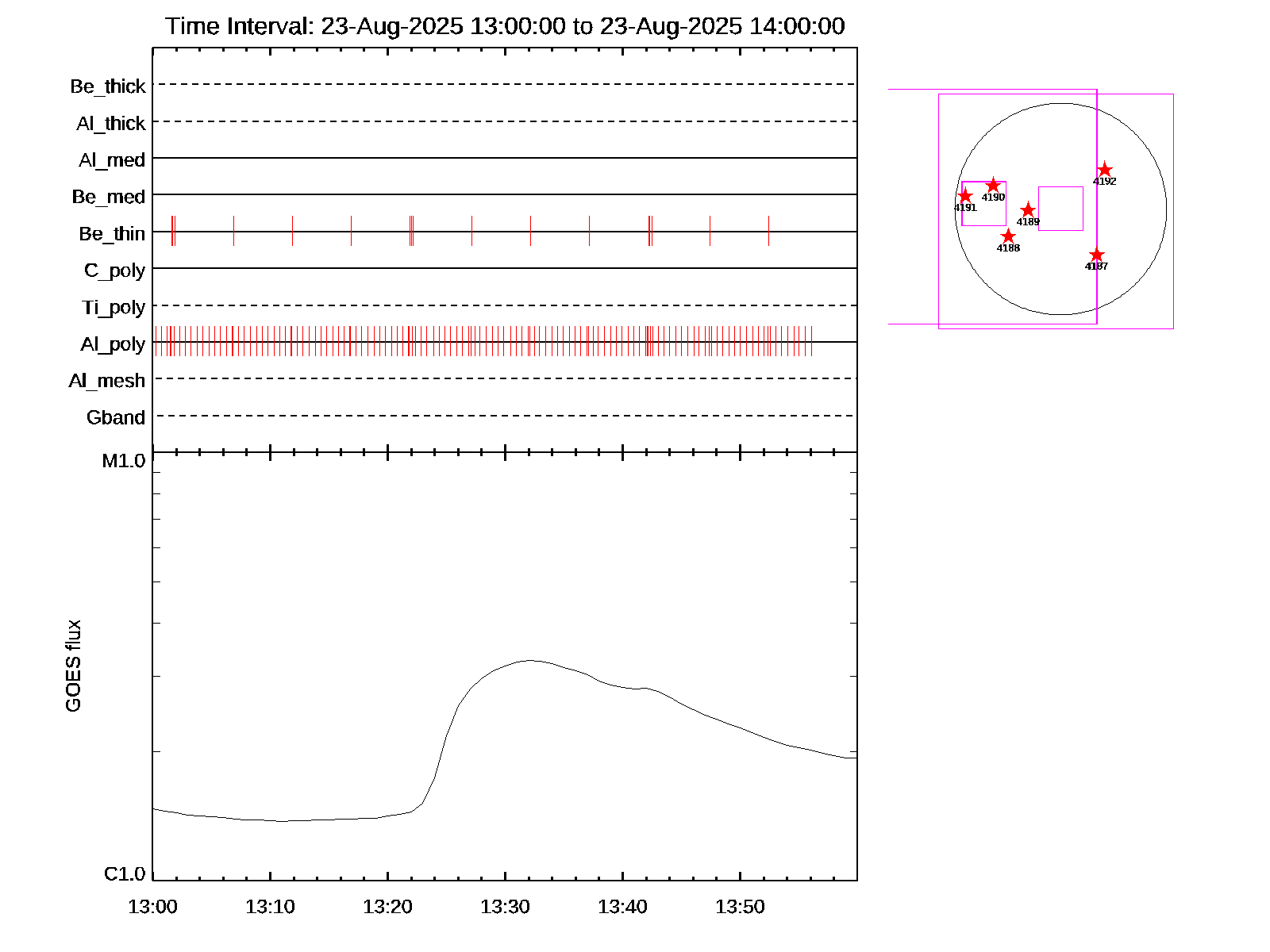
Task: Click the Time Interval title text
Action: point(505,26)
